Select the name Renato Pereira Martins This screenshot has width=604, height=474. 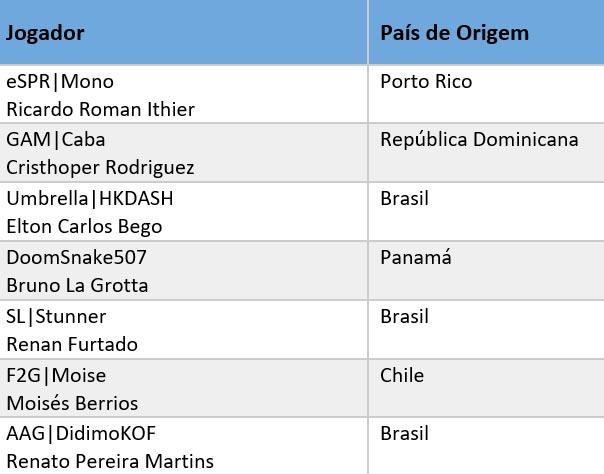[x=110, y=461]
